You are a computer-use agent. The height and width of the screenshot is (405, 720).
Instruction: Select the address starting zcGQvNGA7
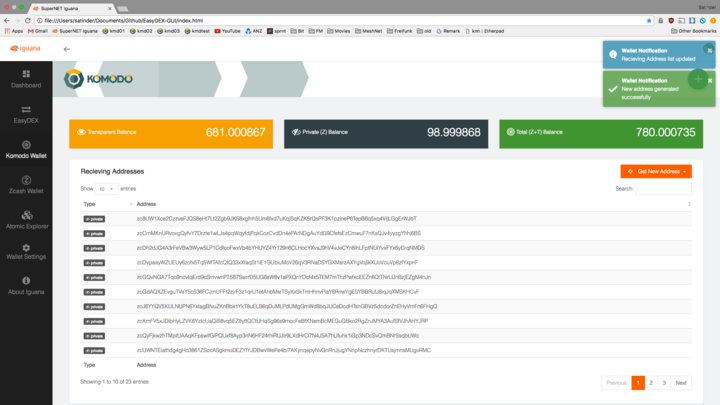point(283,277)
